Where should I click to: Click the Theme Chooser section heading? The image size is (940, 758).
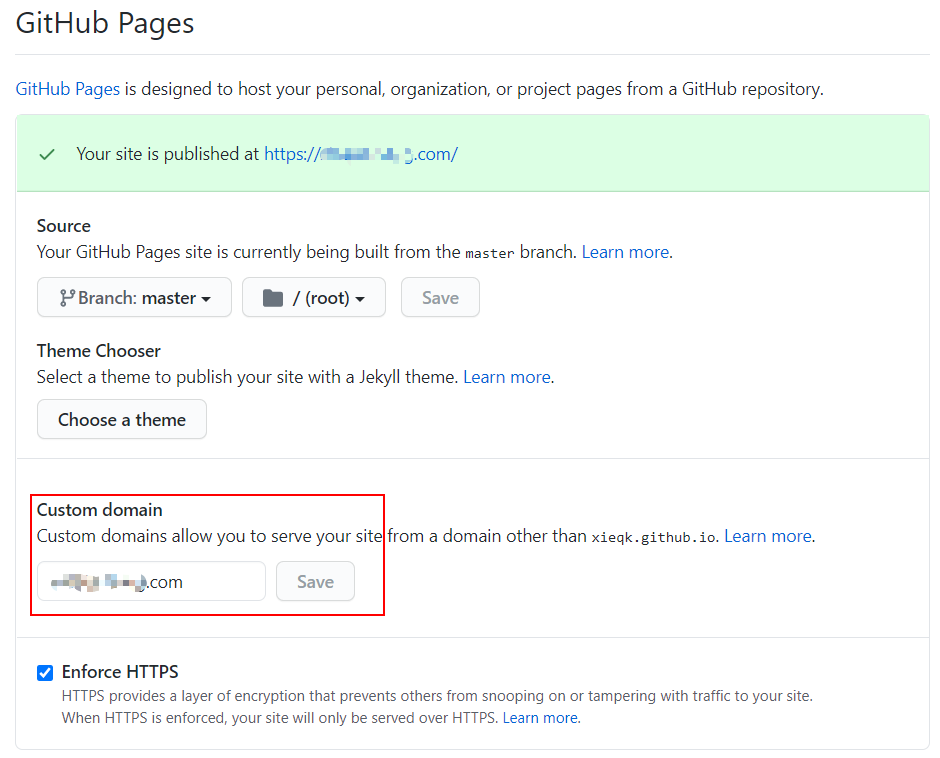point(99,351)
